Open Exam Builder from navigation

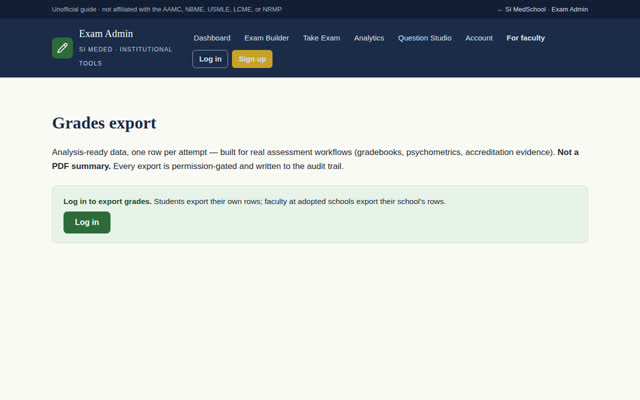(x=267, y=38)
